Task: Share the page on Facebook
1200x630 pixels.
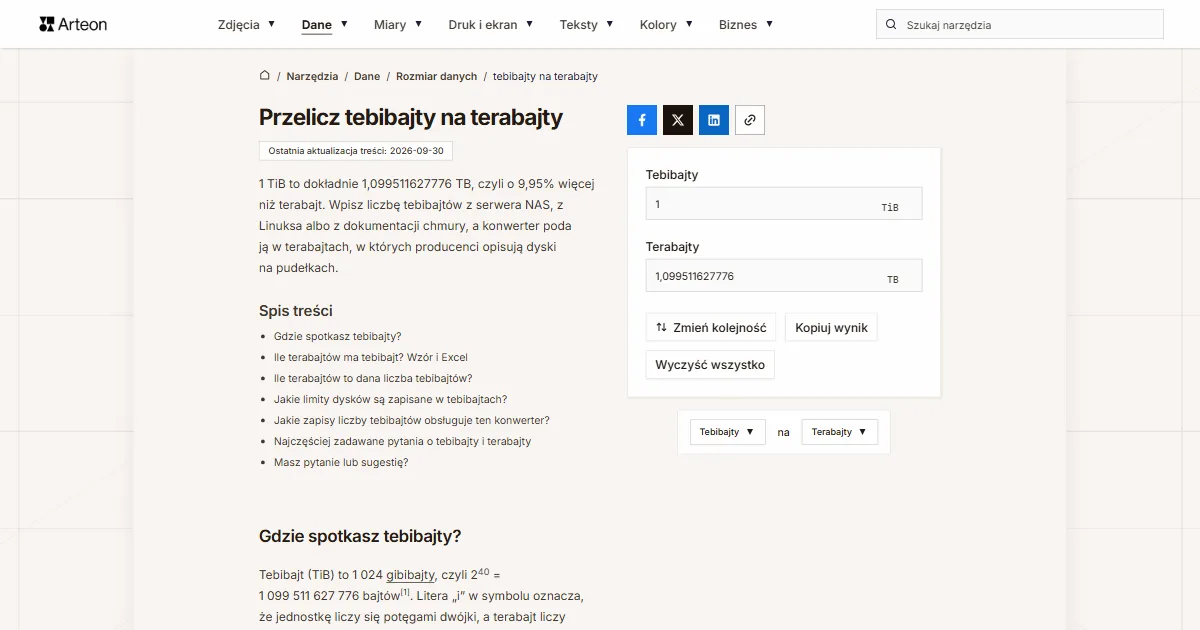Action: [642, 120]
